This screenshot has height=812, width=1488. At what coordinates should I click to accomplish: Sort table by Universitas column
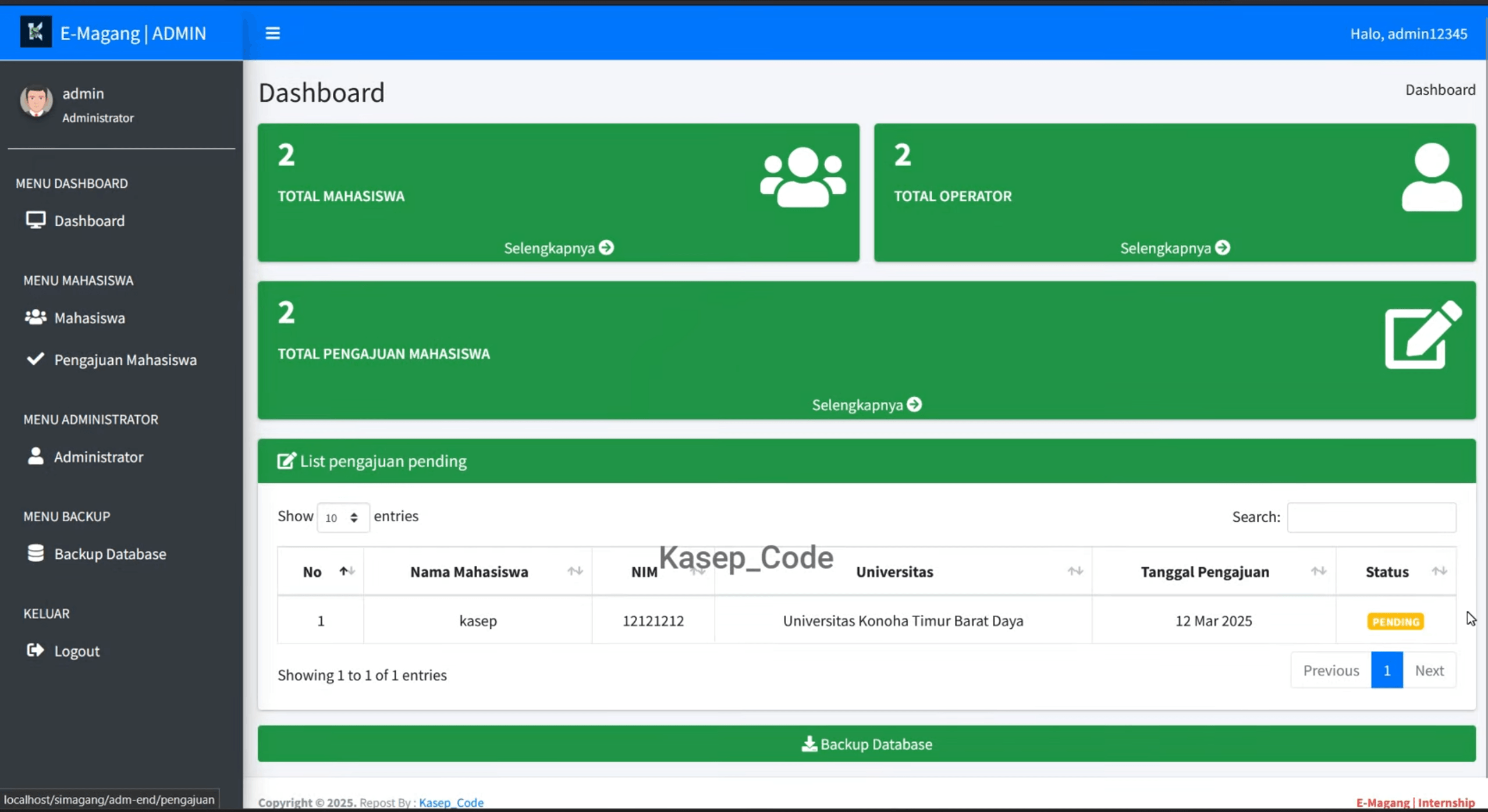pyautogui.click(x=903, y=572)
